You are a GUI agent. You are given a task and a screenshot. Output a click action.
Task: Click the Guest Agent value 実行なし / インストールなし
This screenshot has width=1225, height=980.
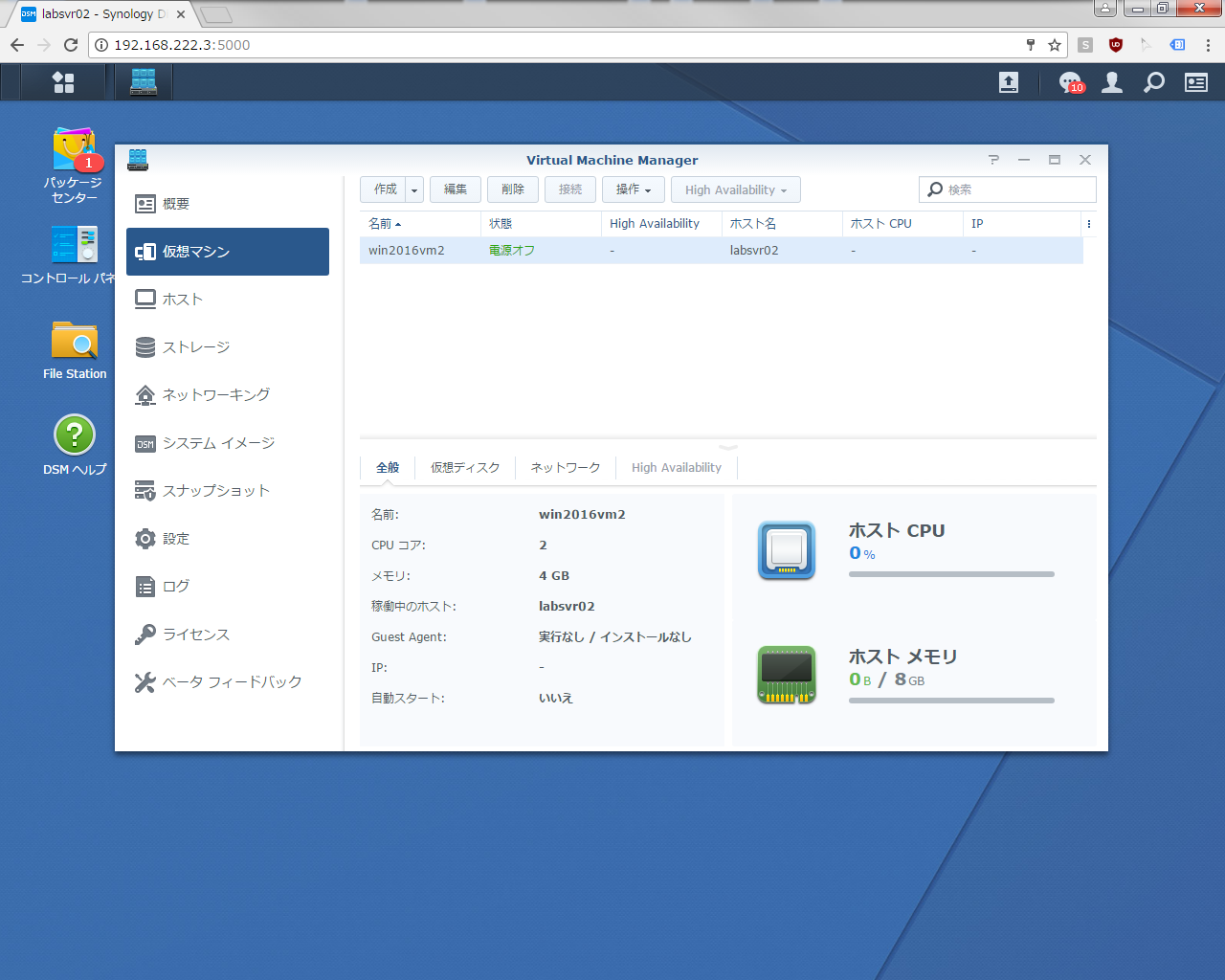615,637
